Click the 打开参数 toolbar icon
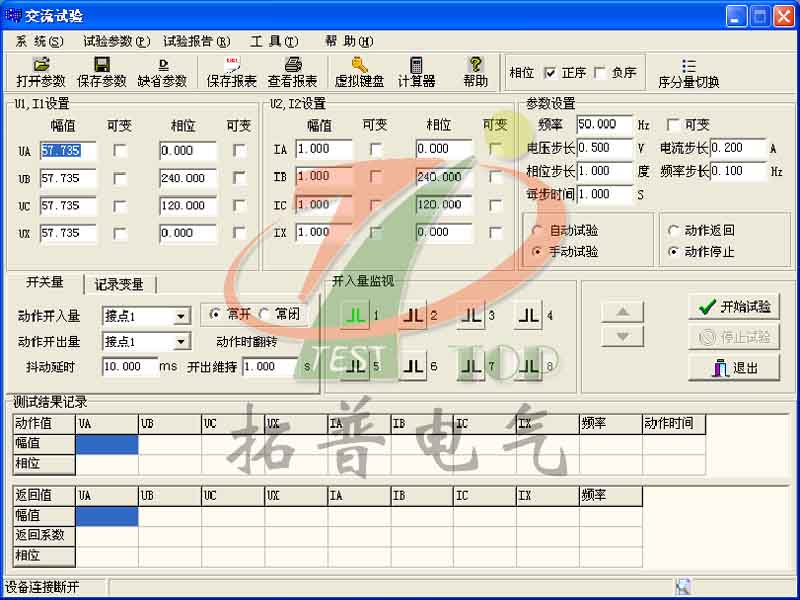Image resolution: width=800 pixels, height=600 pixels. (40, 70)
